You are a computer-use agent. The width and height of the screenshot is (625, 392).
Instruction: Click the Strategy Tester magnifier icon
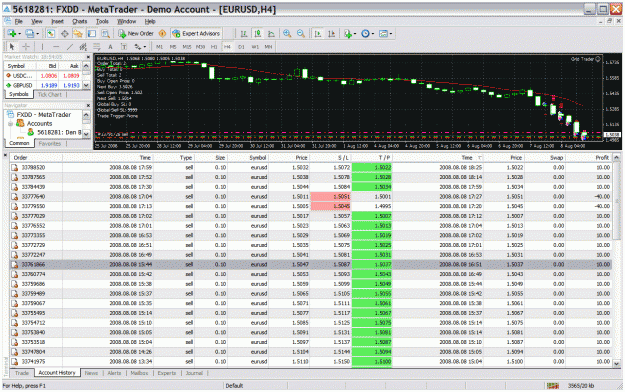click(x=105, y=34)
